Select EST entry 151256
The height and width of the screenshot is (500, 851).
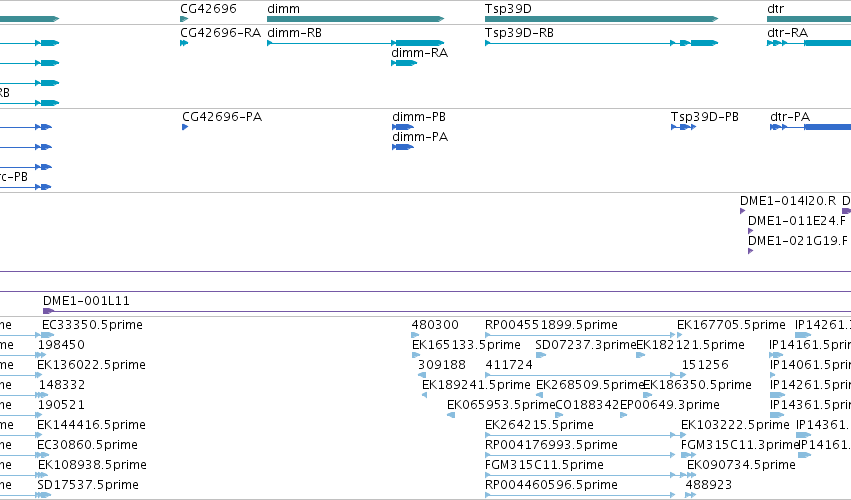(705, 365)
